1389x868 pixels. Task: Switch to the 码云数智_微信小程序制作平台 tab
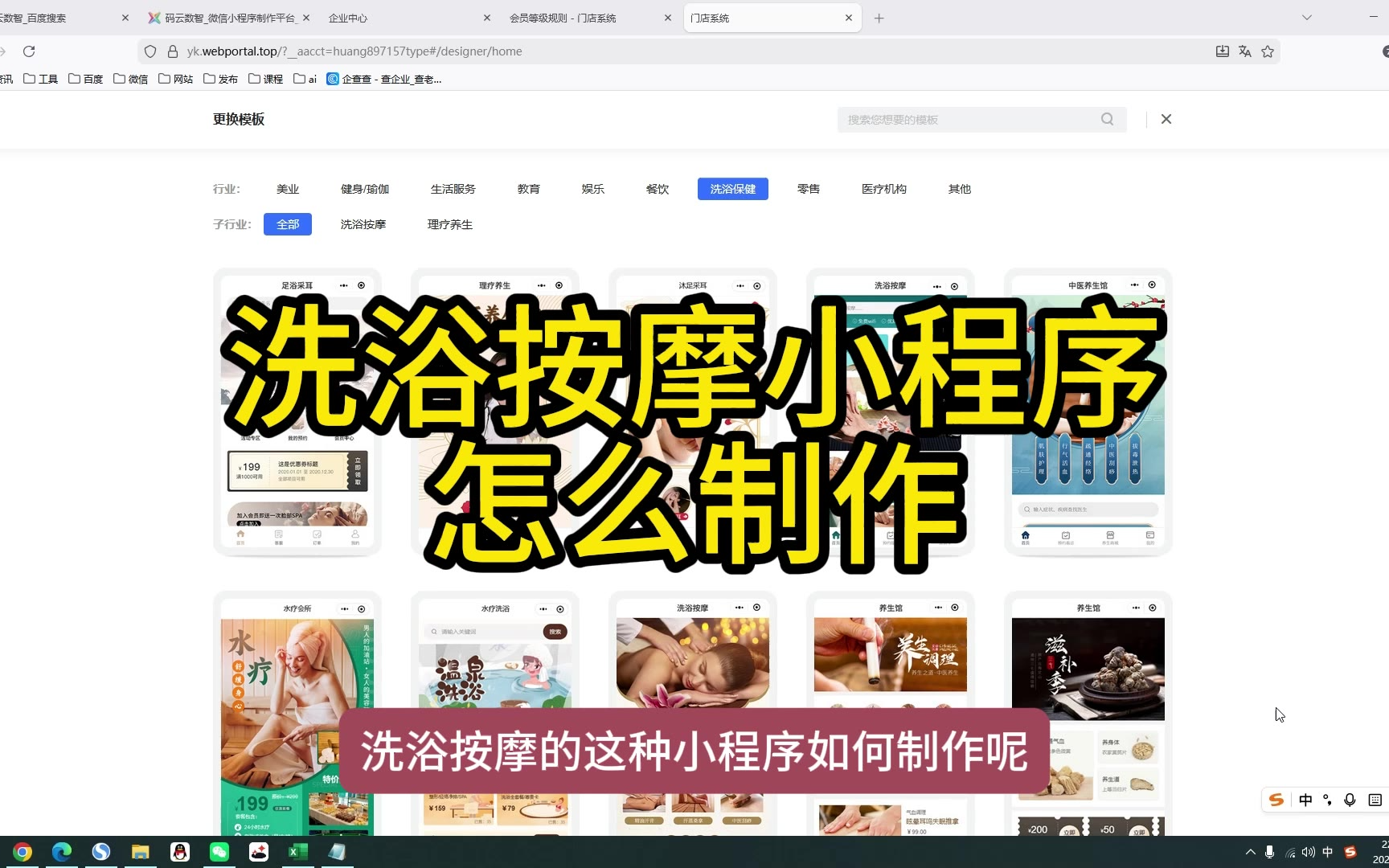point(227,18)
